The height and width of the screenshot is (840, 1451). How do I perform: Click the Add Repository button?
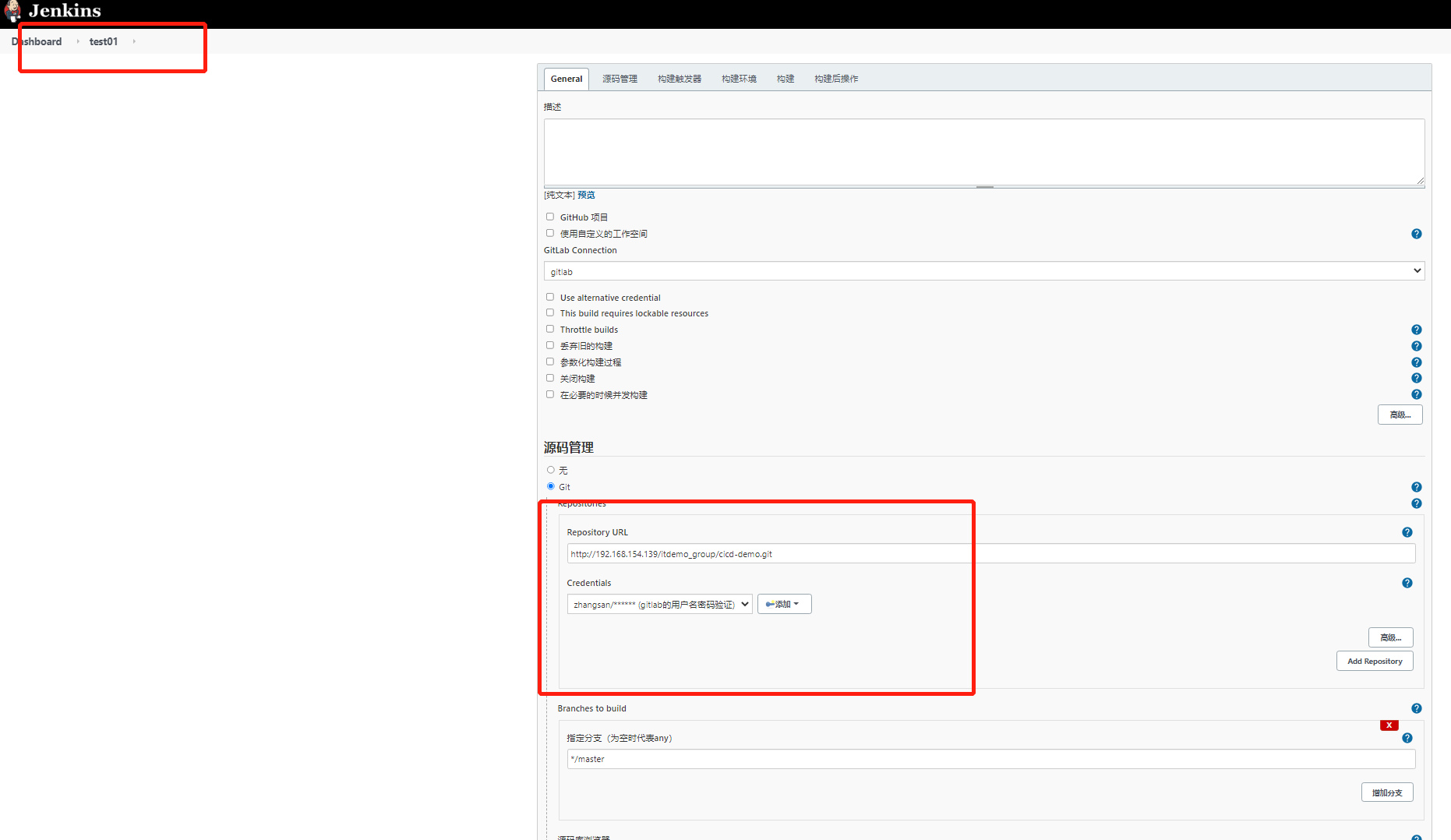tap(1375, 661)
